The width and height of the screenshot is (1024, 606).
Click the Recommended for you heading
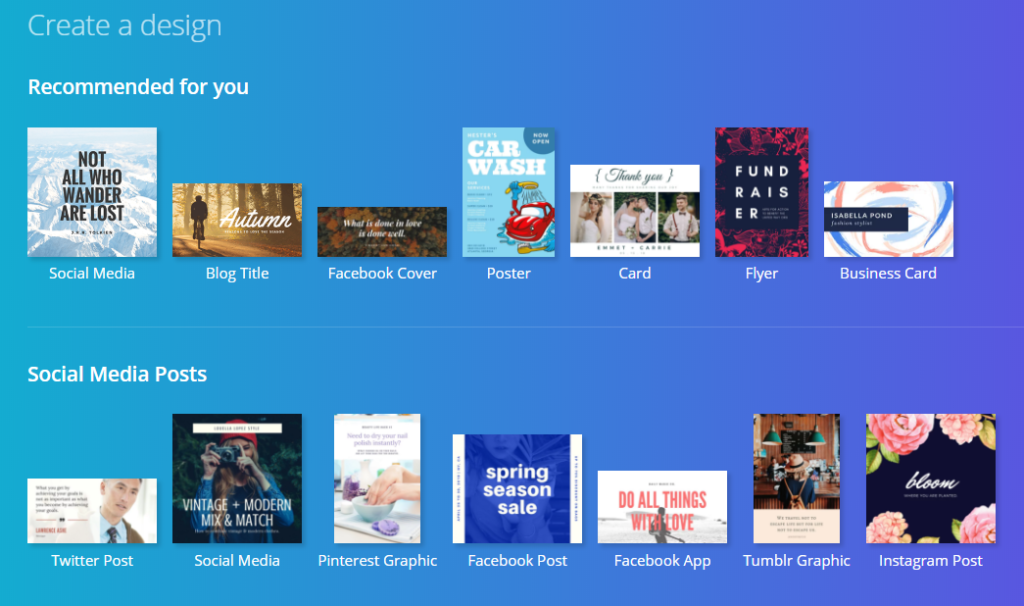138,87
